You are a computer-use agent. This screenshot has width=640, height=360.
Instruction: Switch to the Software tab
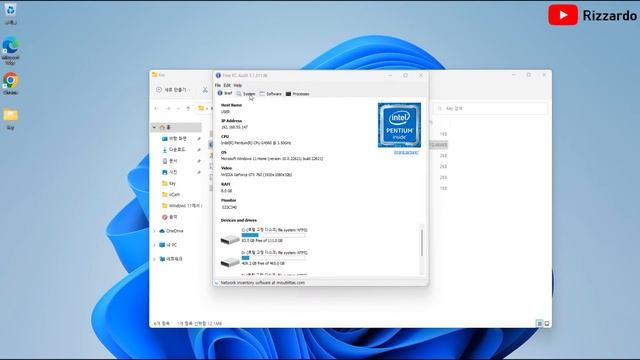coord(271,94)
